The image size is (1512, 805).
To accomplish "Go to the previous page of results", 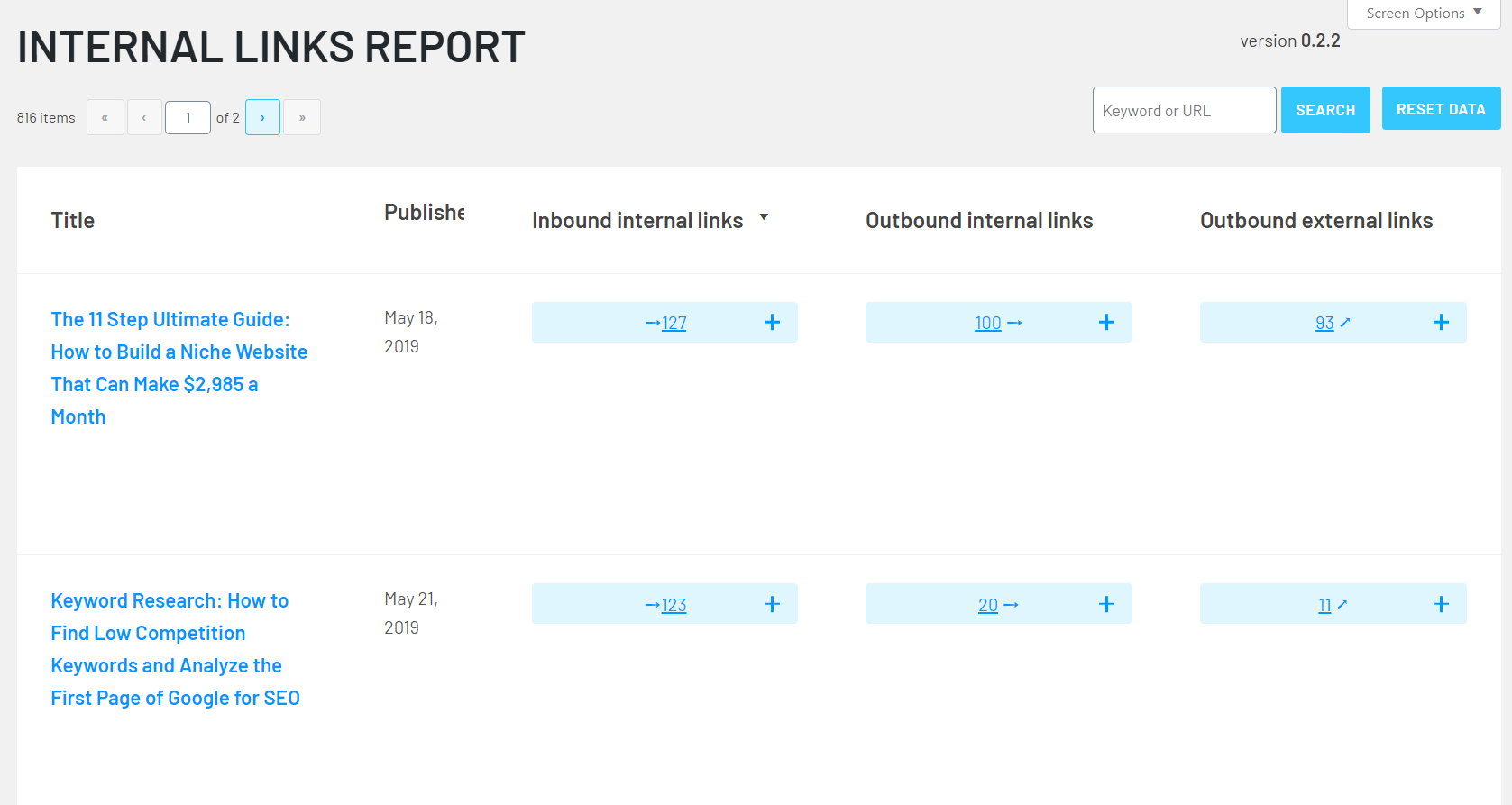I will (144, 117).
